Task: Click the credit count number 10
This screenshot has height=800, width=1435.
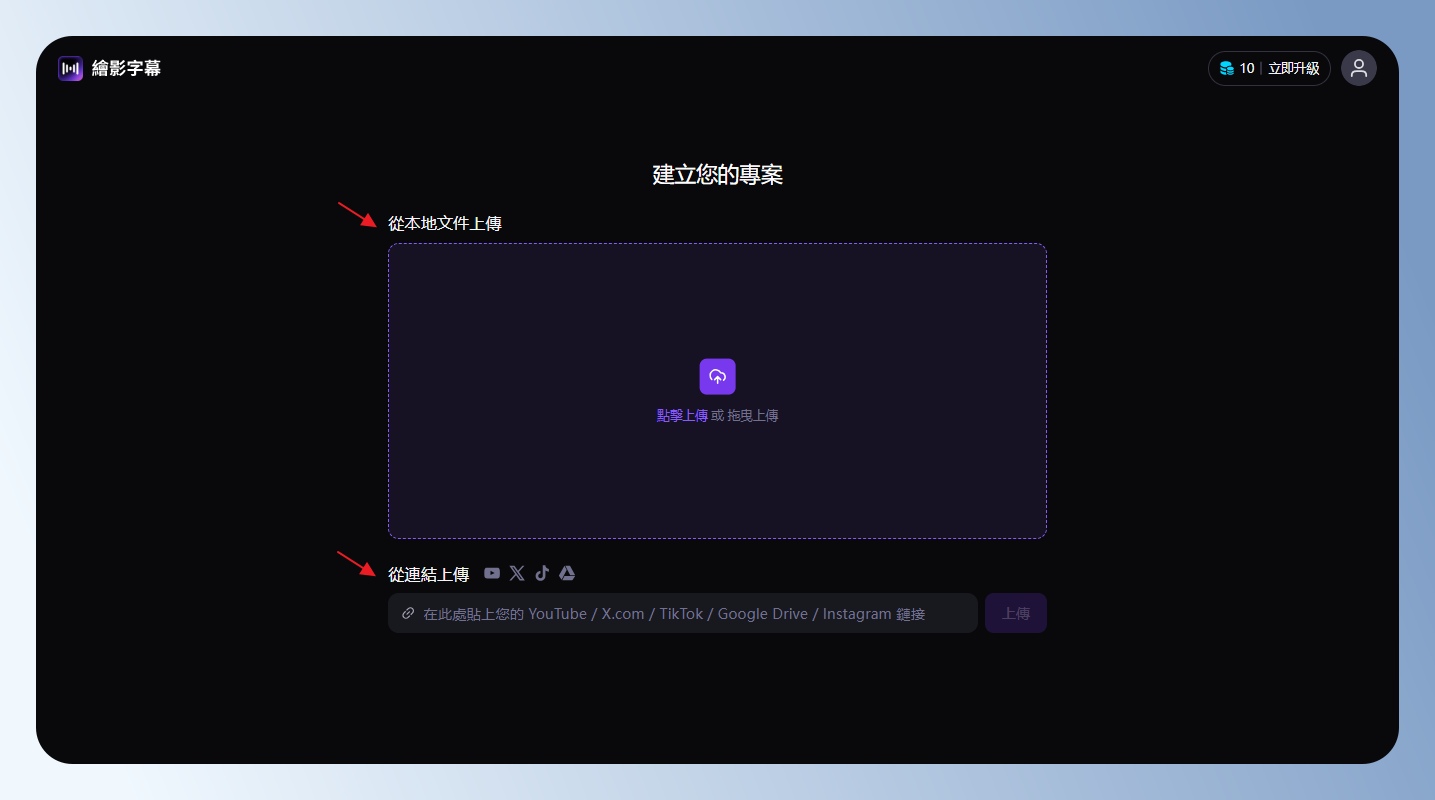Action: 1246,69
